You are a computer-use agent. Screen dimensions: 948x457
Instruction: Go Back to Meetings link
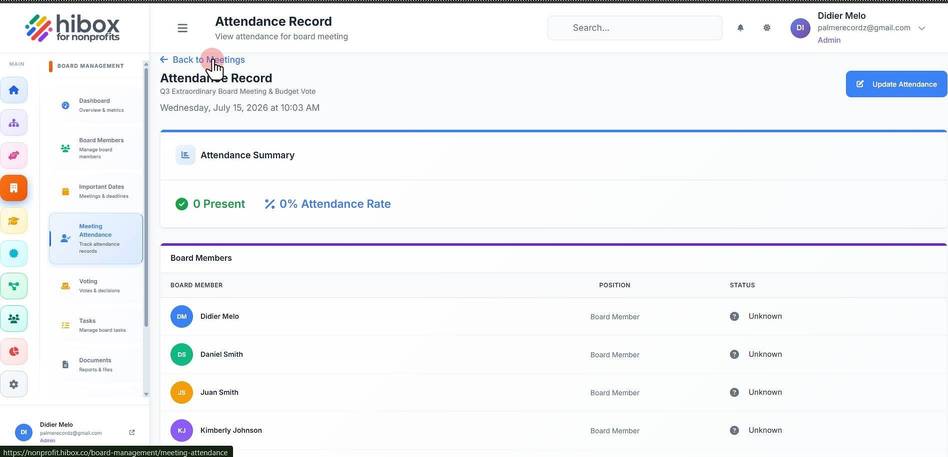(203, 60)
